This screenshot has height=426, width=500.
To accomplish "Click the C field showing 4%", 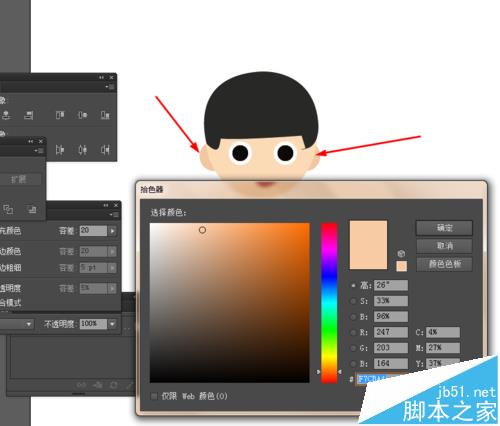I will pos(443,332).
